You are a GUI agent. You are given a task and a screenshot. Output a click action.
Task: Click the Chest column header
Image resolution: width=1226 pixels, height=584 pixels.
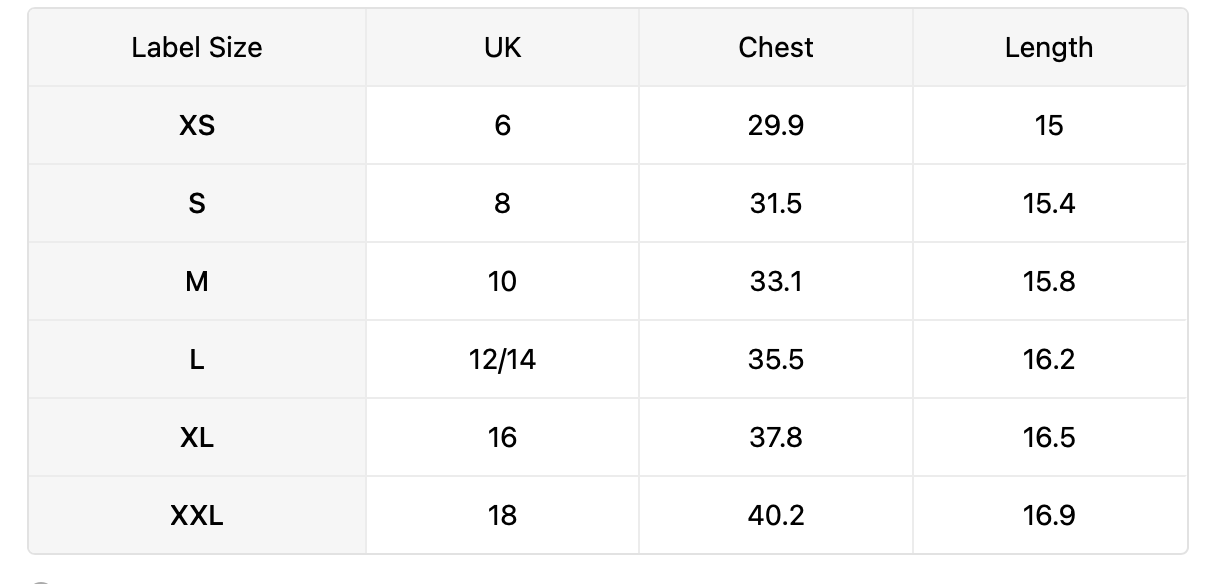pyautogui.click(x=776, y=48)
